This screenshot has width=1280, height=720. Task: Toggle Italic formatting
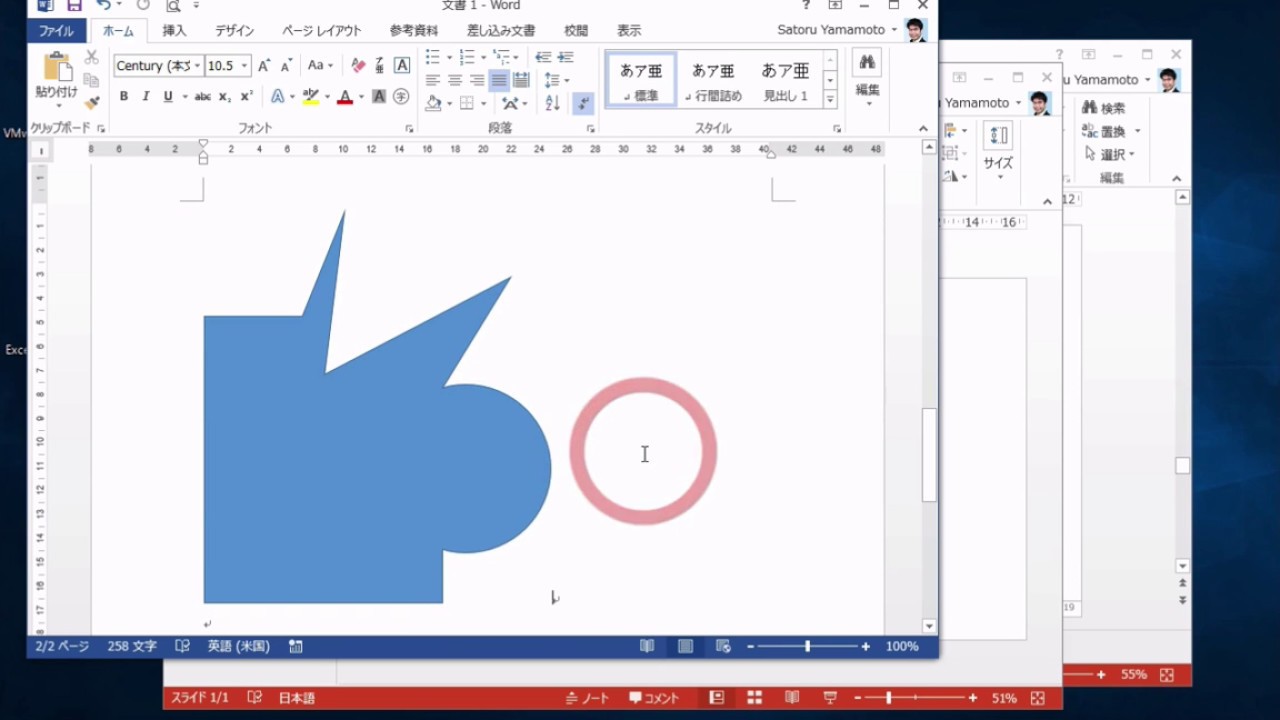[x=146, y=97]
